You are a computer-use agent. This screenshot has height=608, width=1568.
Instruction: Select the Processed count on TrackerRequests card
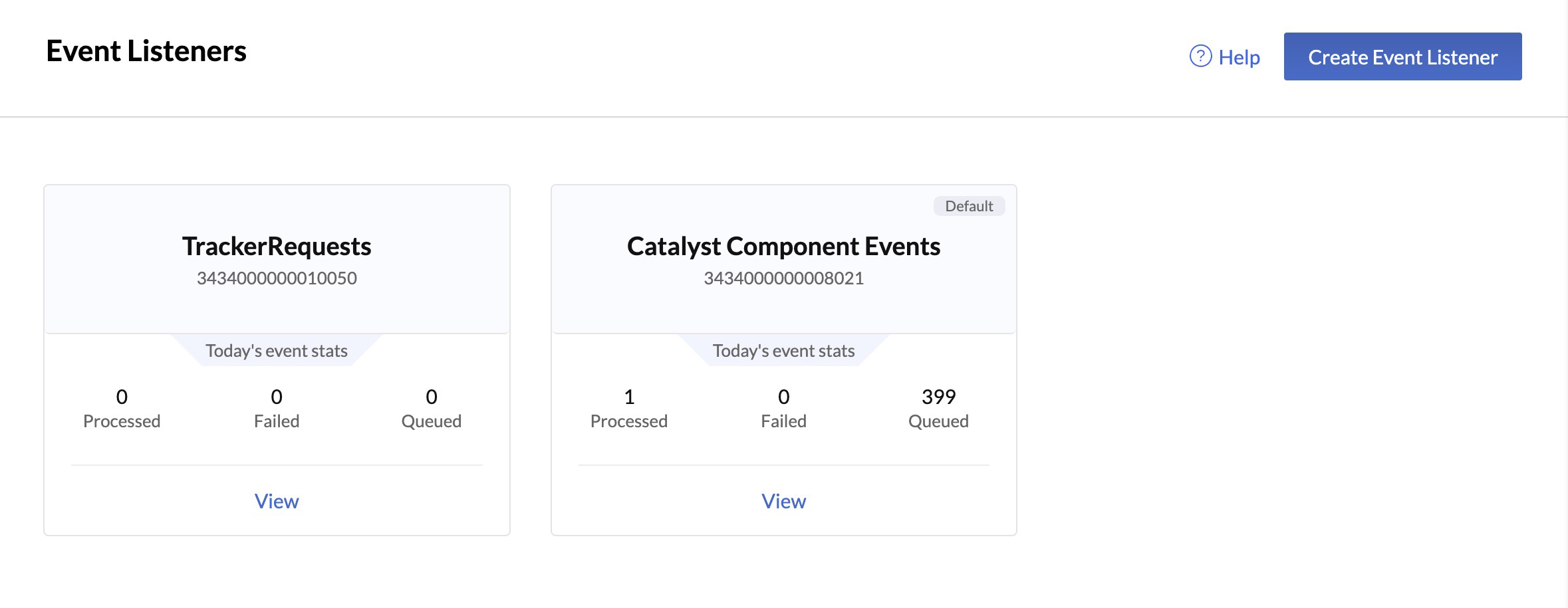pos(121,397)
